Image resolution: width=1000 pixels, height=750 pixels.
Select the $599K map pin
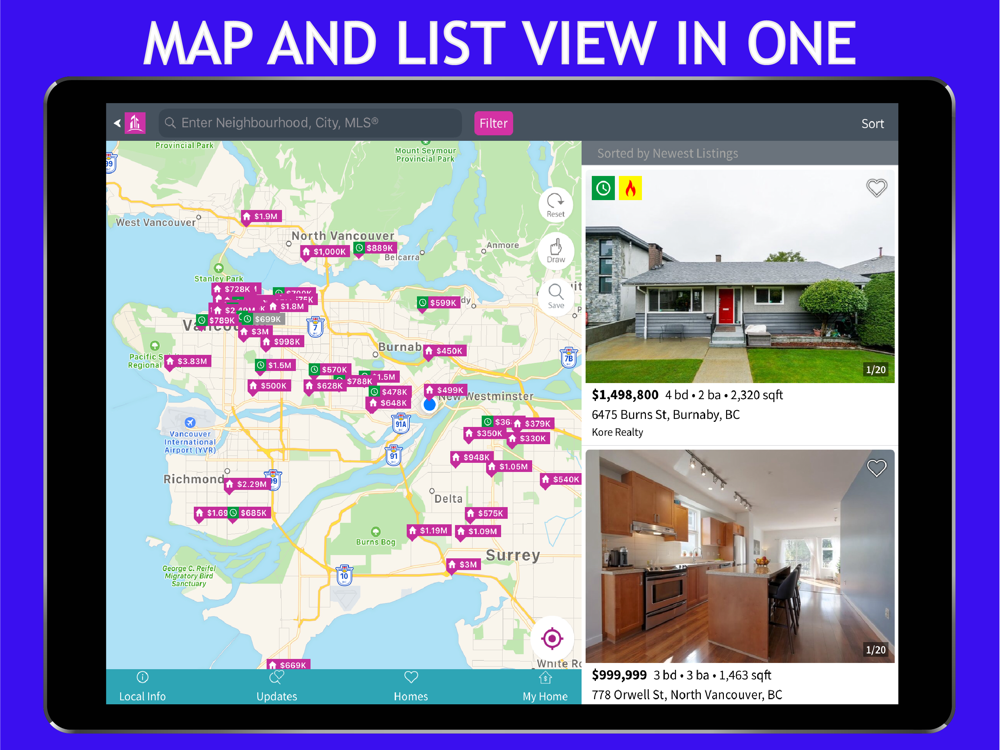tap(438, 303)
